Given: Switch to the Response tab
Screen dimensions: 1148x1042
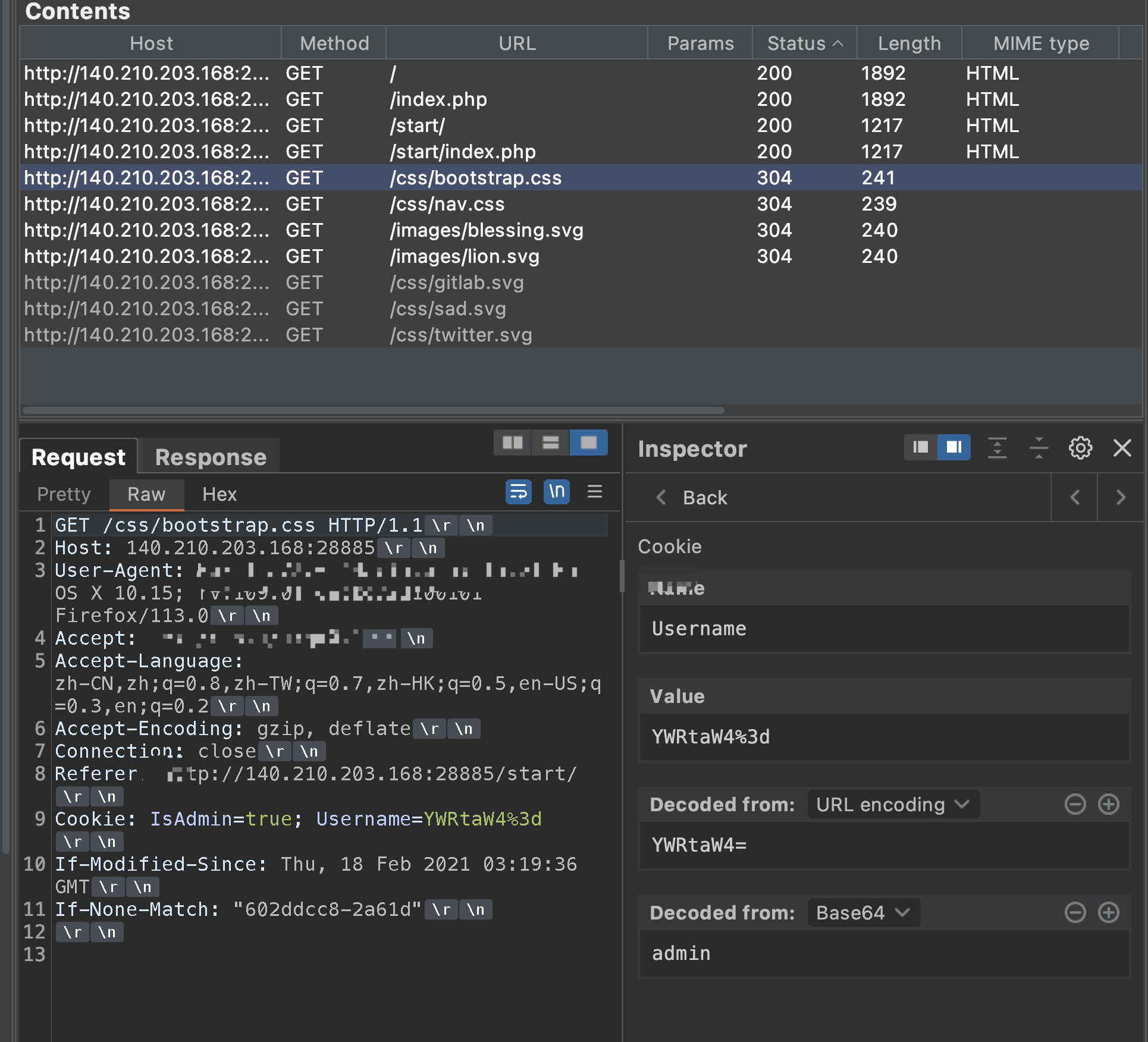Looking at the screenshot, I should click(x=211, y=457).
